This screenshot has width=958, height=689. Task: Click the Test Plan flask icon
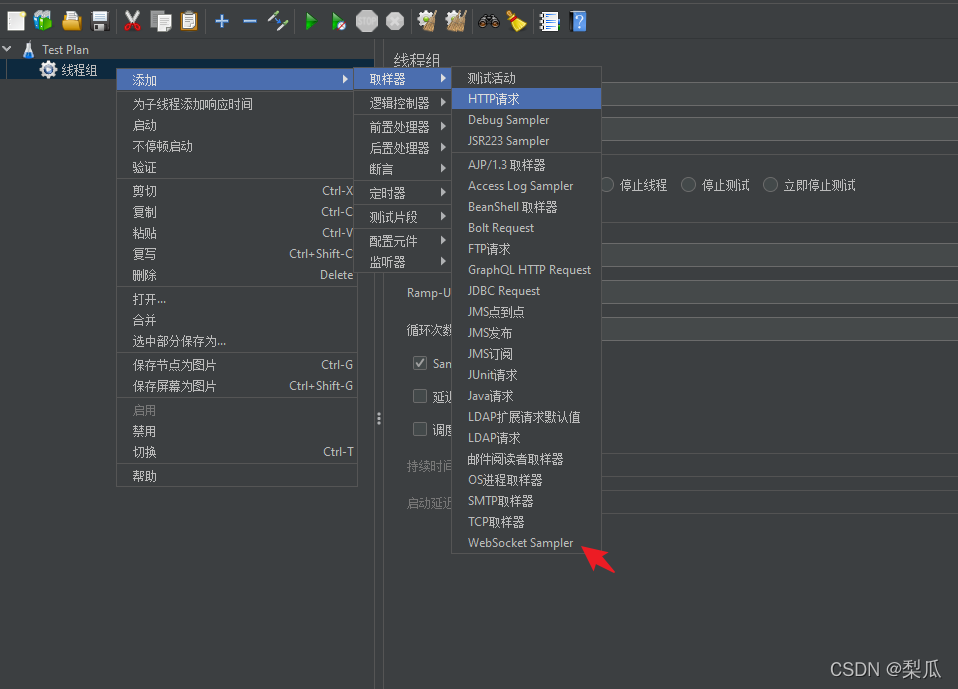[x=28, y=49]
